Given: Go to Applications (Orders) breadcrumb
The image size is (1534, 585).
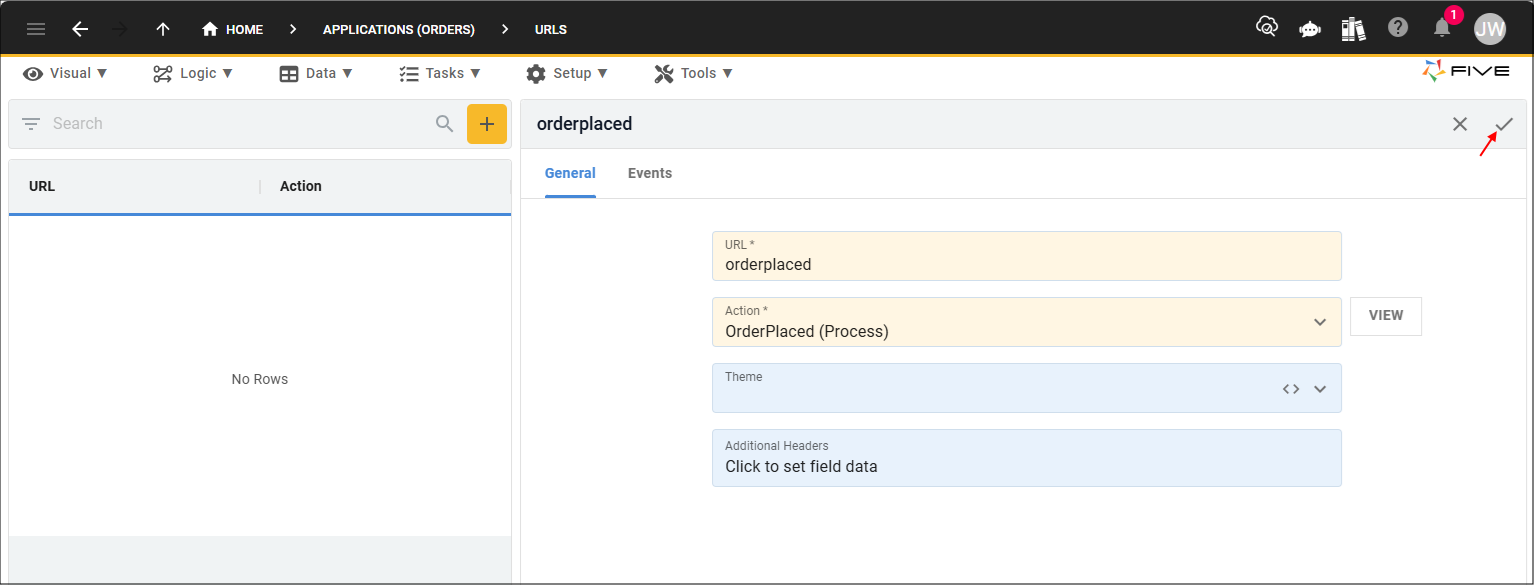Looking at the screenshot, I should (399, 30).
